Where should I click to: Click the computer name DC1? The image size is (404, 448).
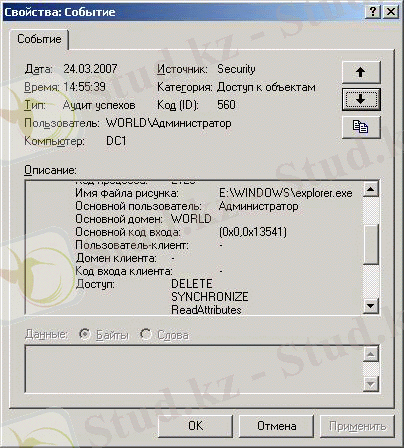[x=116, y=141]
